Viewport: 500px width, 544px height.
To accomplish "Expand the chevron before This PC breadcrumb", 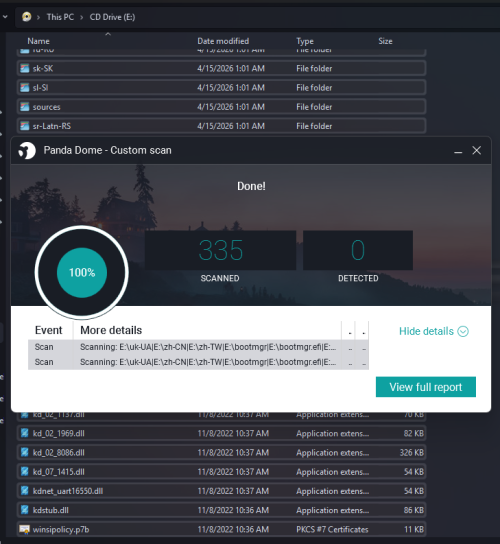I will [x=39, y=17].
